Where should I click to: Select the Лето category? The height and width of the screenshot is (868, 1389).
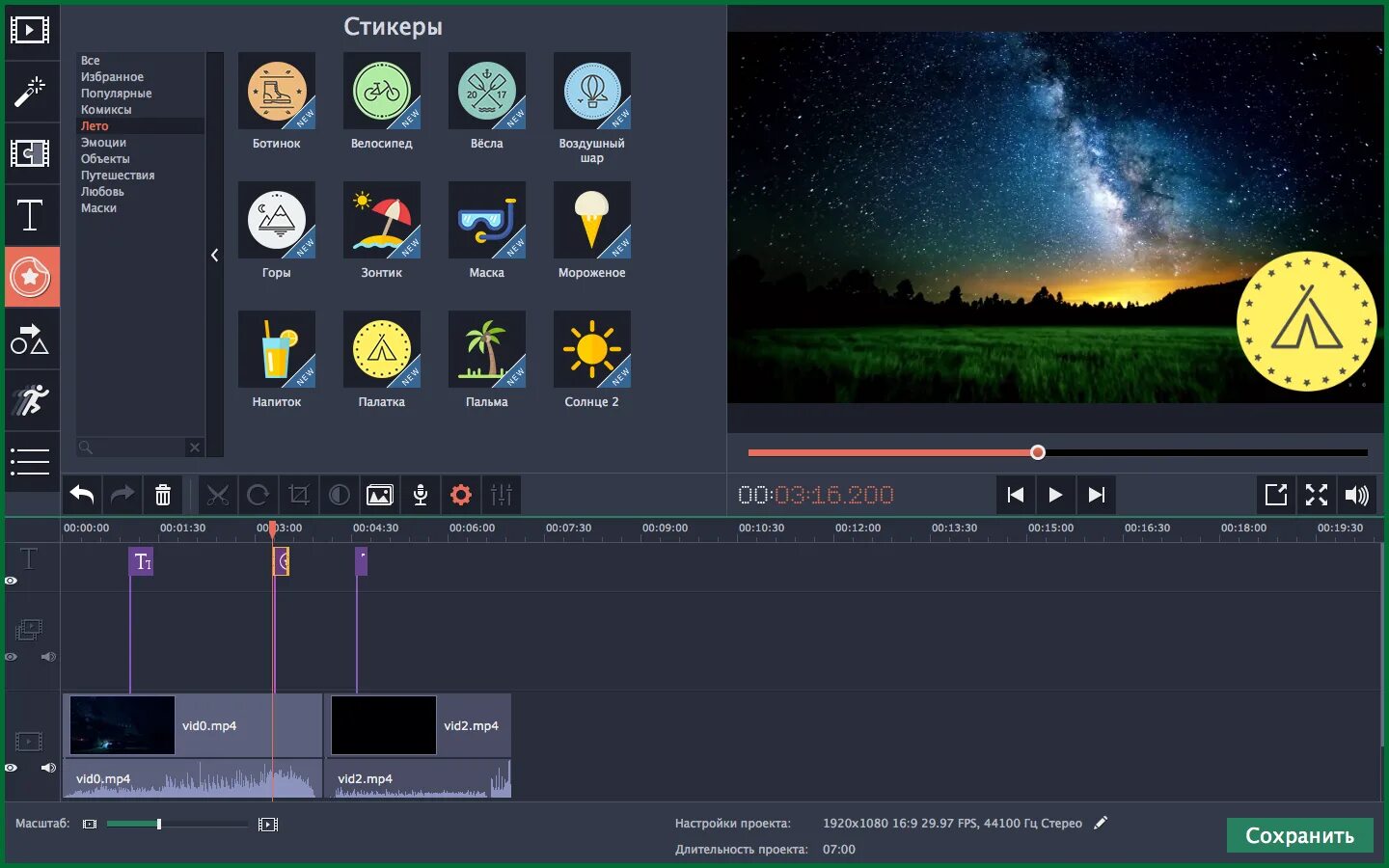click(95, 126)
